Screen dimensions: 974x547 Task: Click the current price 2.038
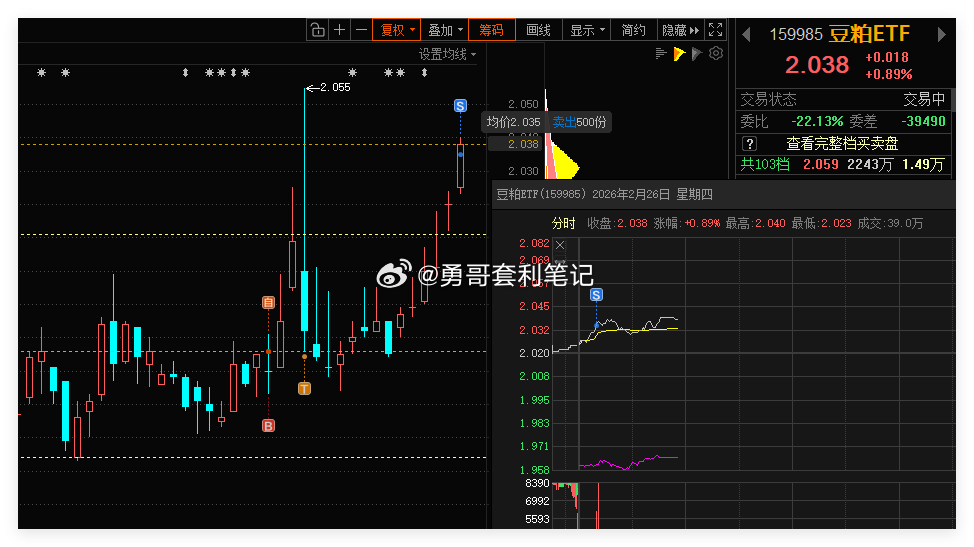(x=817, y=65)
